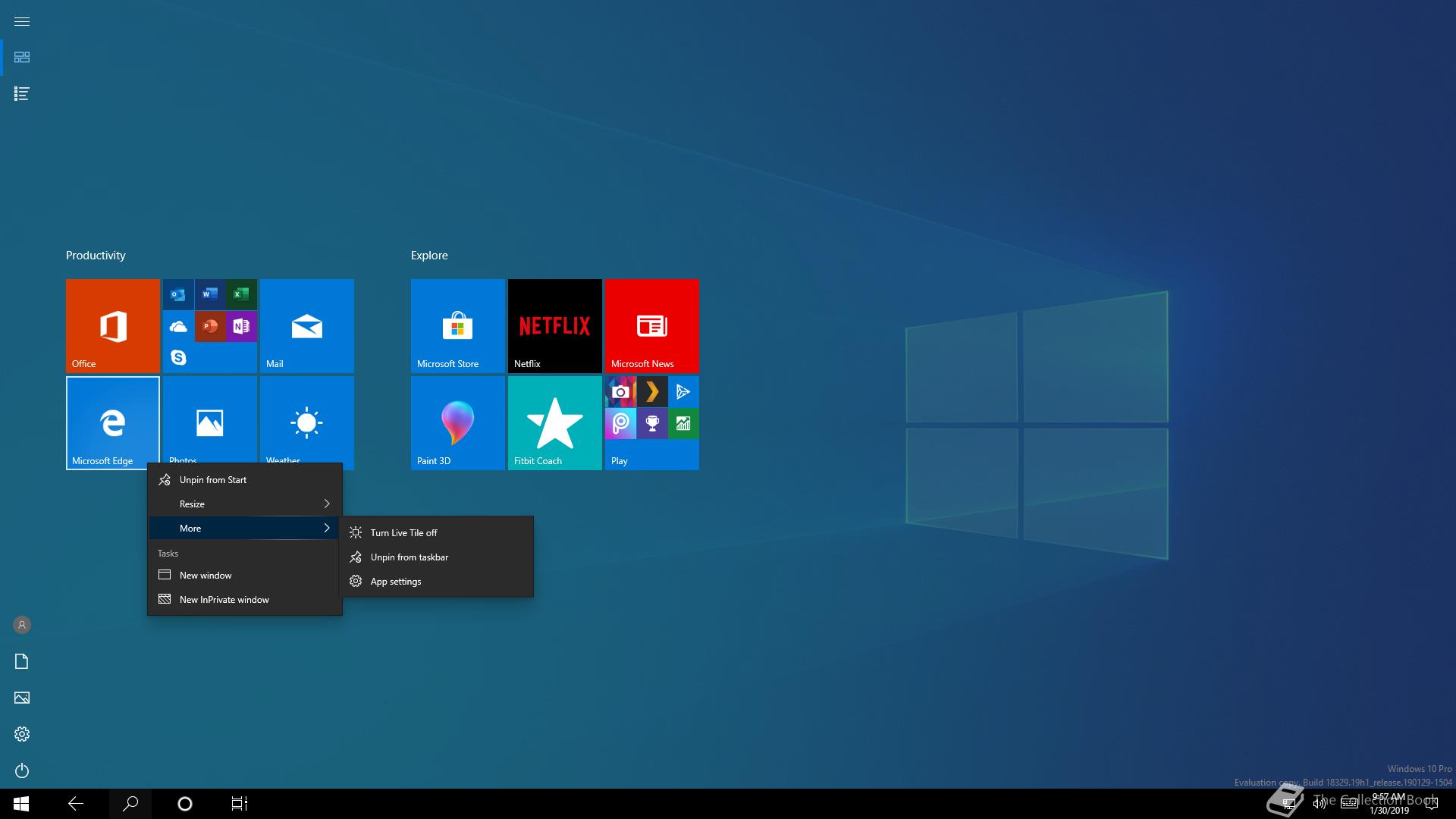This screenshot has width=1456, height=819.
Task: Launch the Paint 3D tile
Action: [x=458, y=423]
